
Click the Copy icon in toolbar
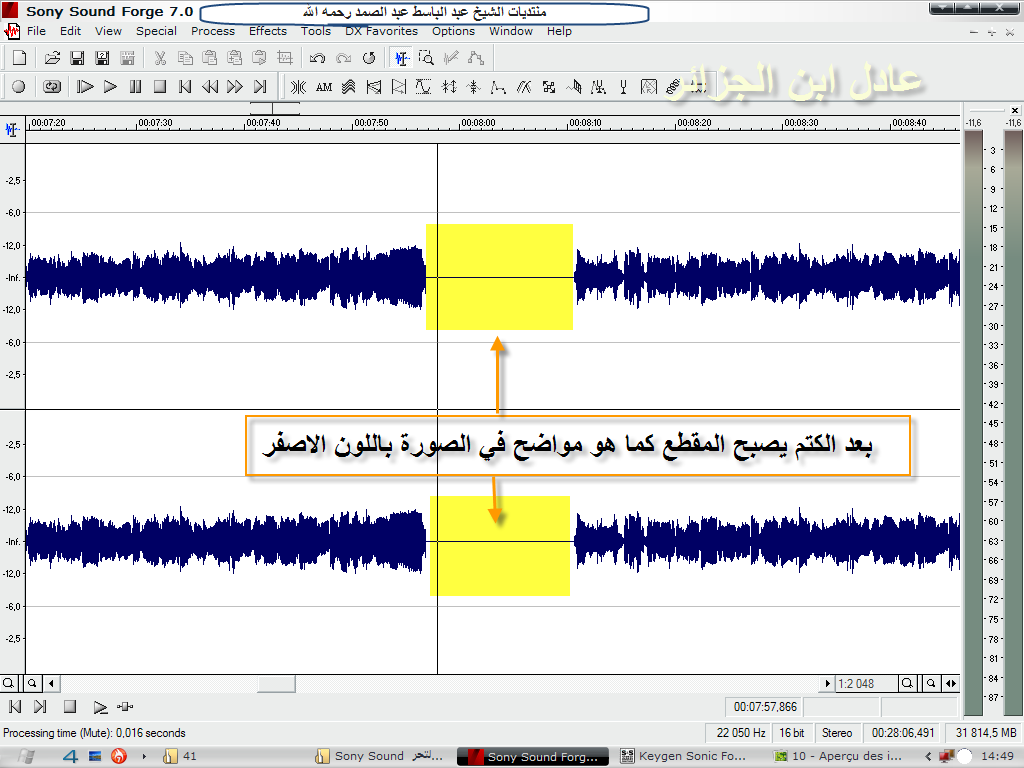185,58
